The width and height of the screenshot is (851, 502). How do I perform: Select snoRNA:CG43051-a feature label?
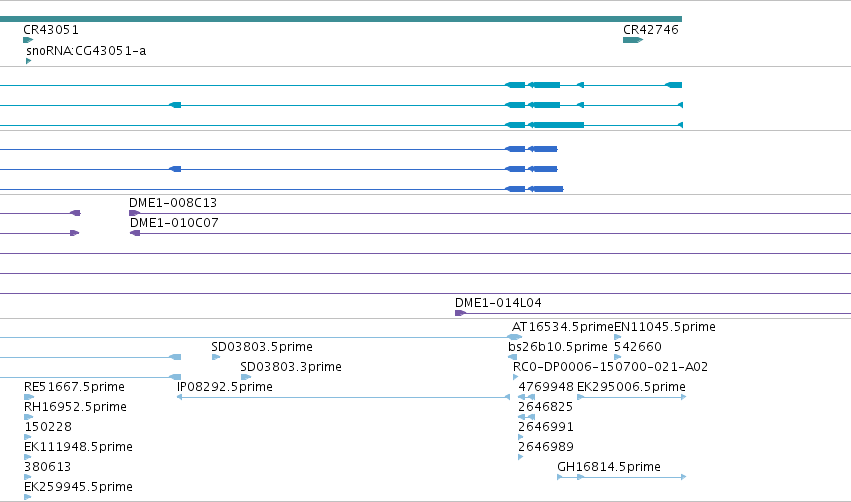(86, 51)
